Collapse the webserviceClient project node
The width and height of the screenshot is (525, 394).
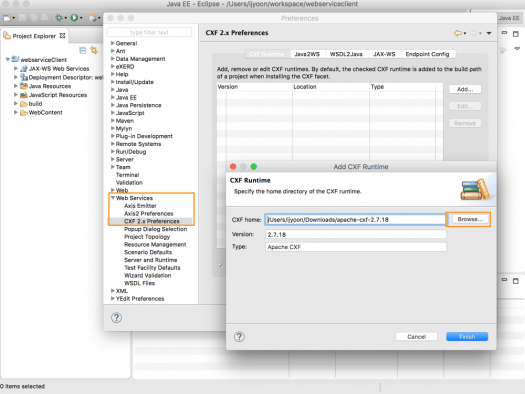[7, 59]
